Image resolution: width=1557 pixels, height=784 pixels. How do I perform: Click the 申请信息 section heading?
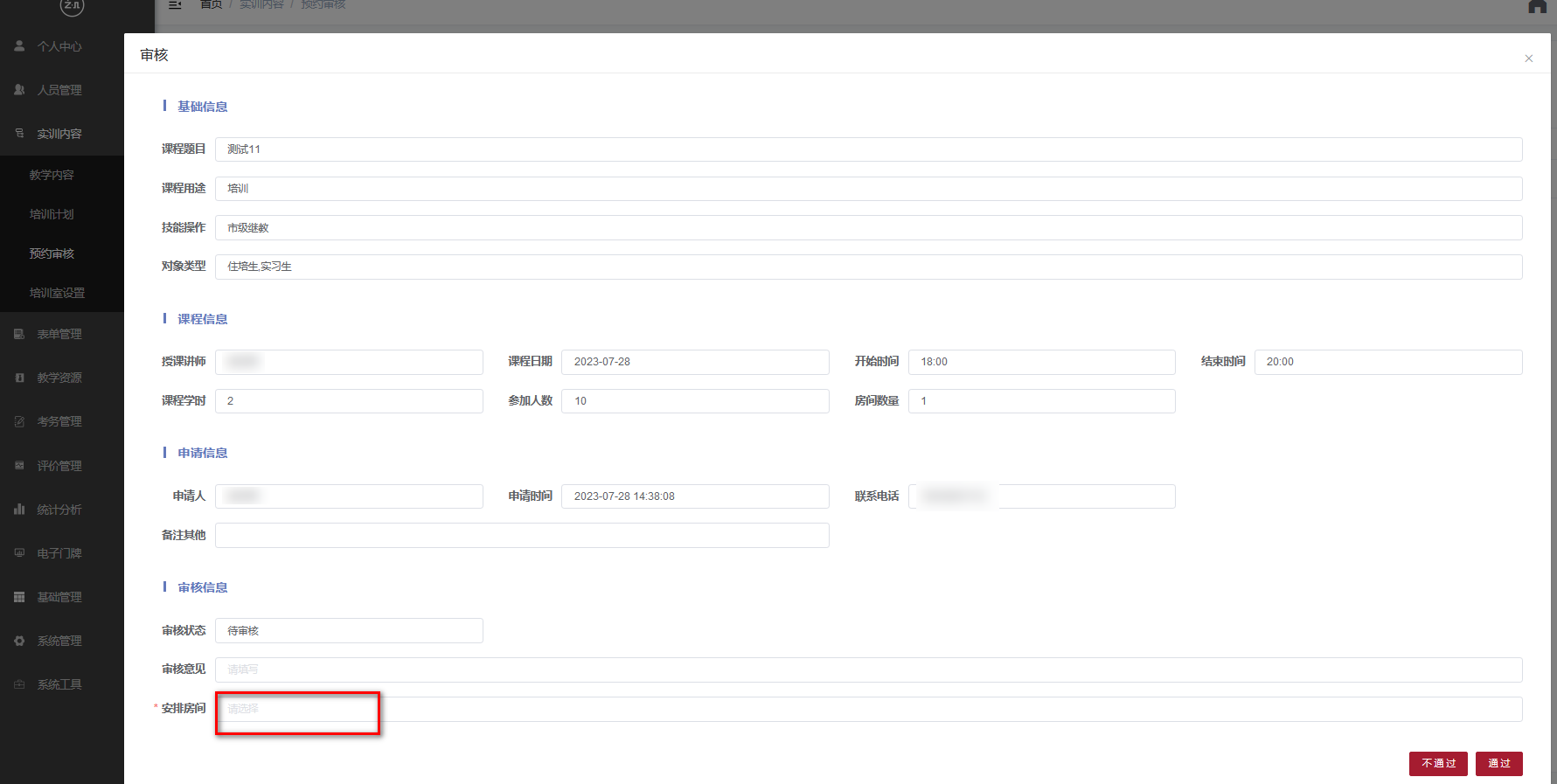point(202,453)
